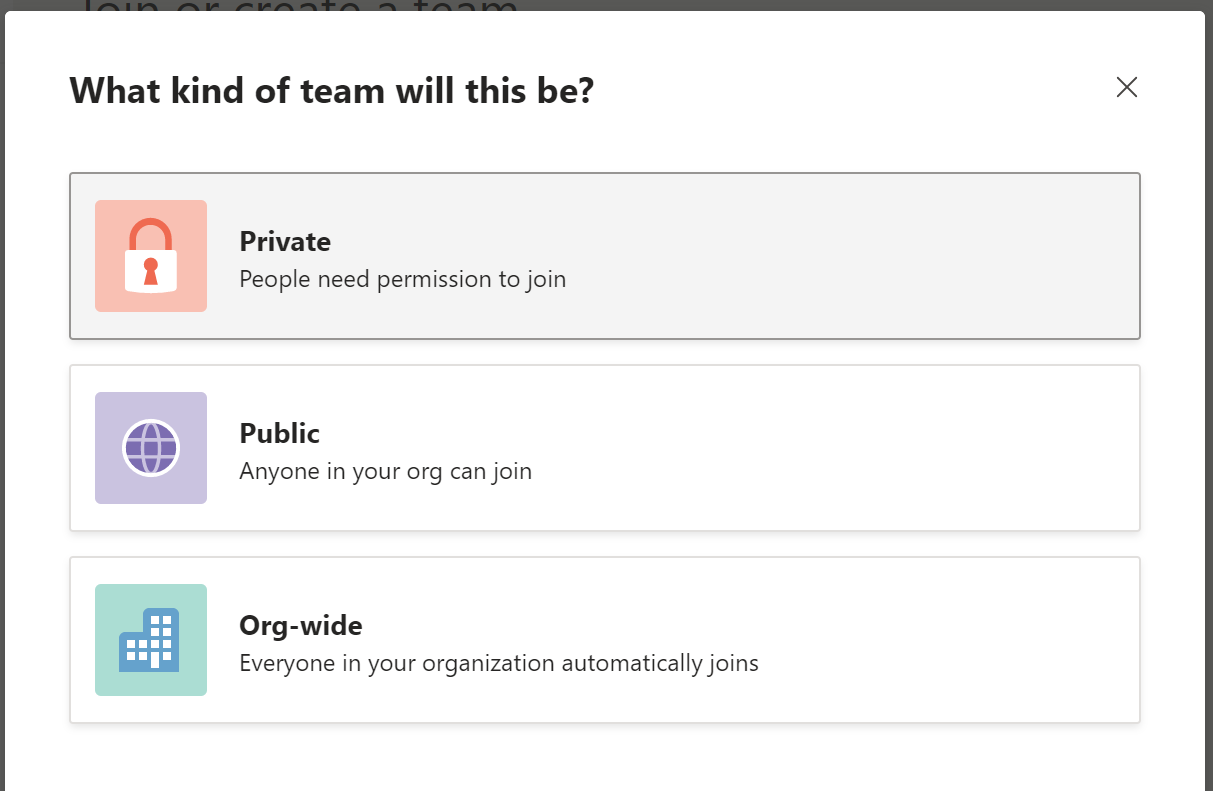1213x791 pixels.
Task: Click the red padlock Private icon
Action: pyautogui.click(x=151, y=255)
